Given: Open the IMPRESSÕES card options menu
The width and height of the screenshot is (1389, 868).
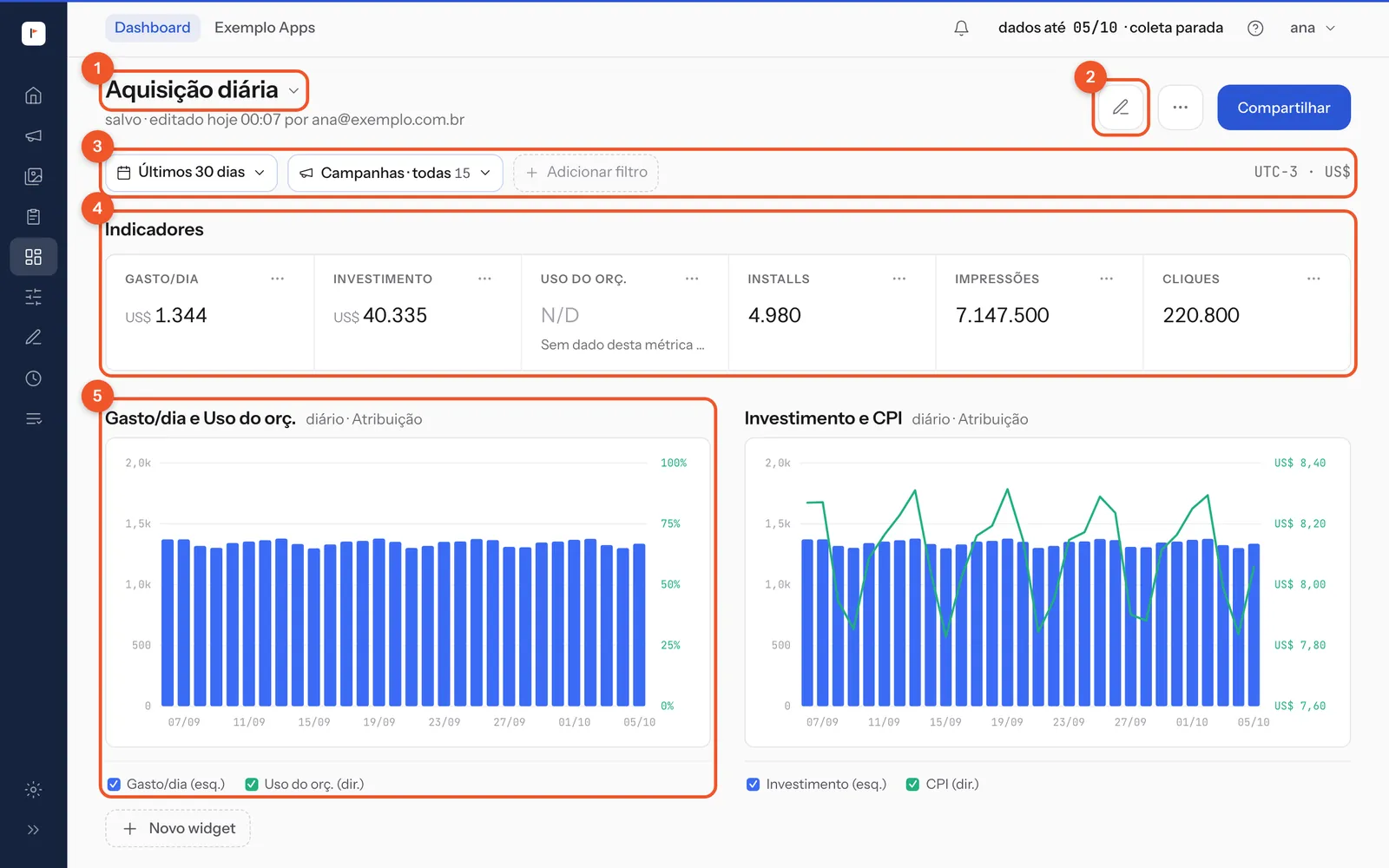Looking at the screenshot, I should (x=1107, y=279).
